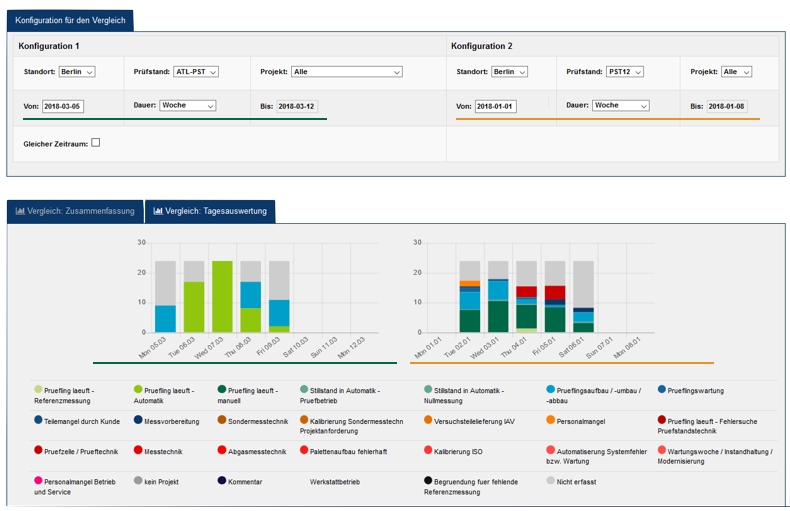Toggle legend Personalmangel Betrieb und Service
Viewport: 790px width, 511px height.
(75, 486)
